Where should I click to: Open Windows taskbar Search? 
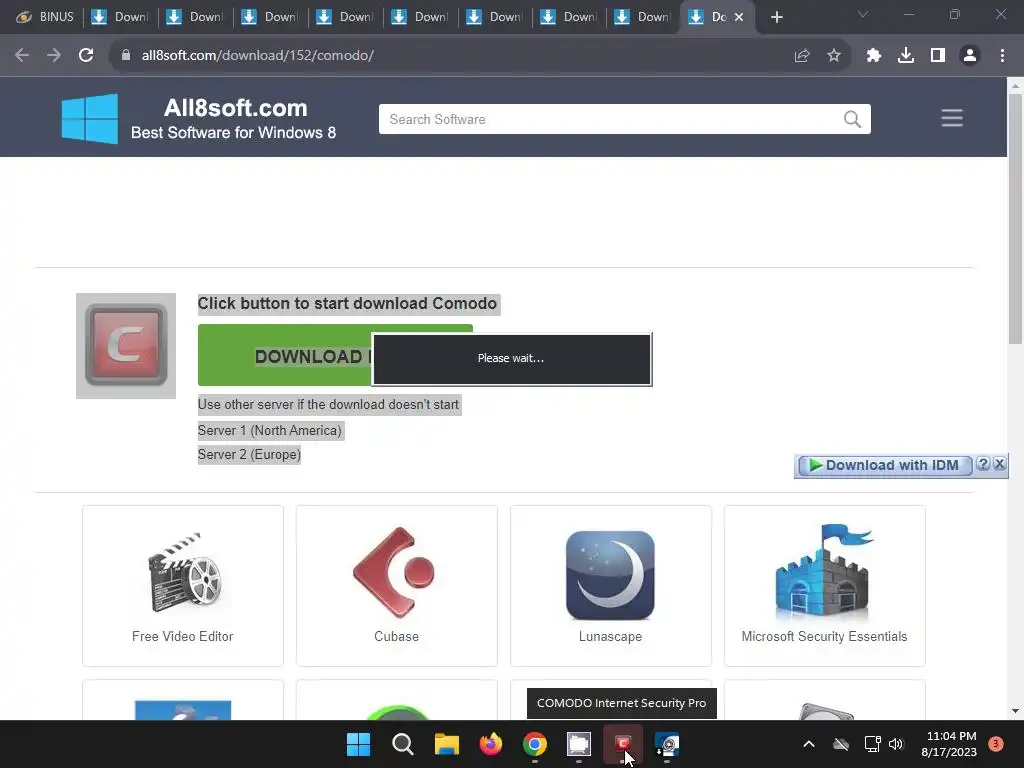tap(402, 744)
